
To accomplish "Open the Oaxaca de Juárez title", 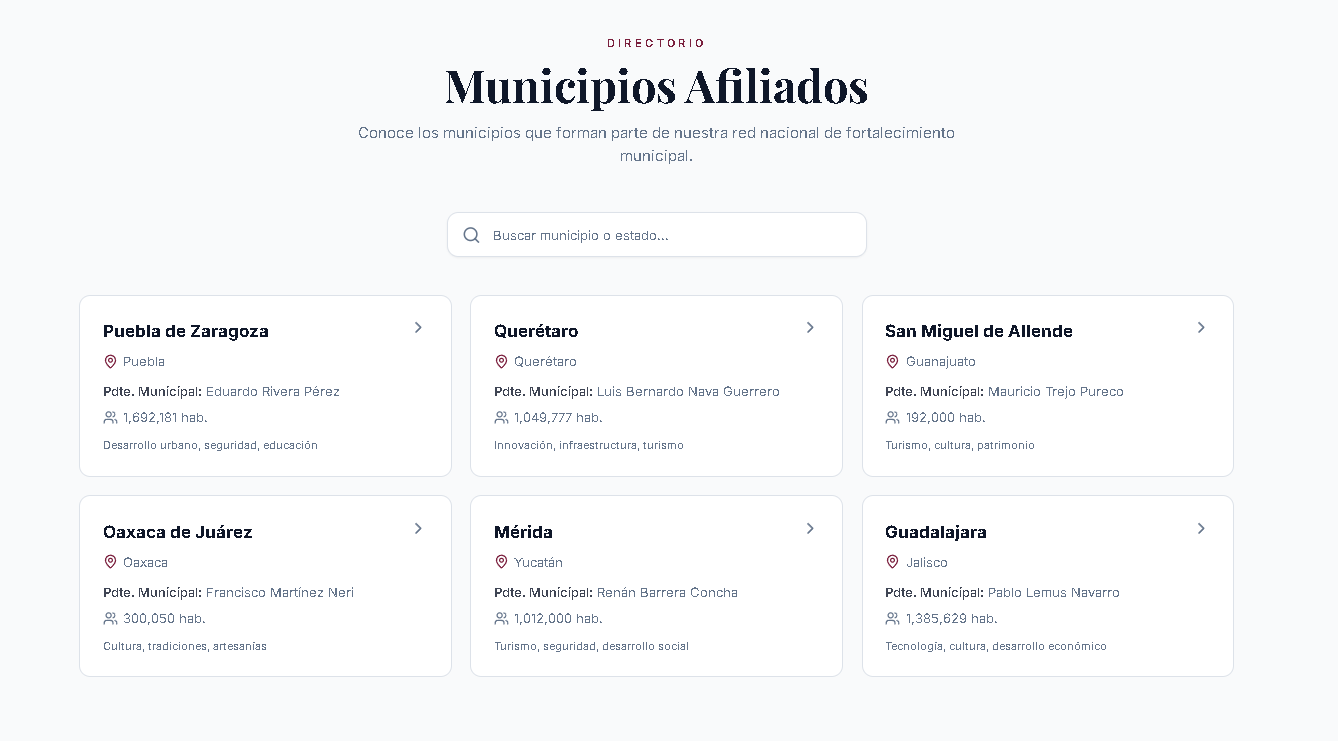I will coord(177,532).
